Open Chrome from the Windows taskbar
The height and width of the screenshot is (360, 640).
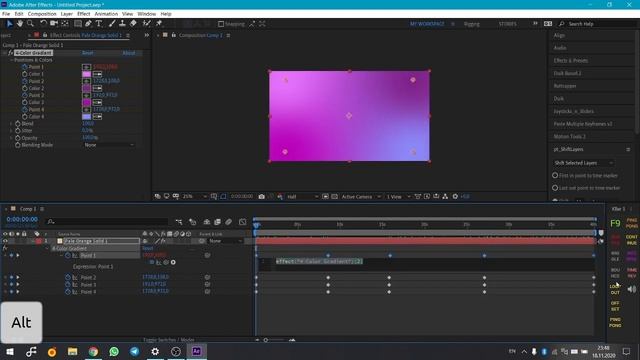[93, 351]
